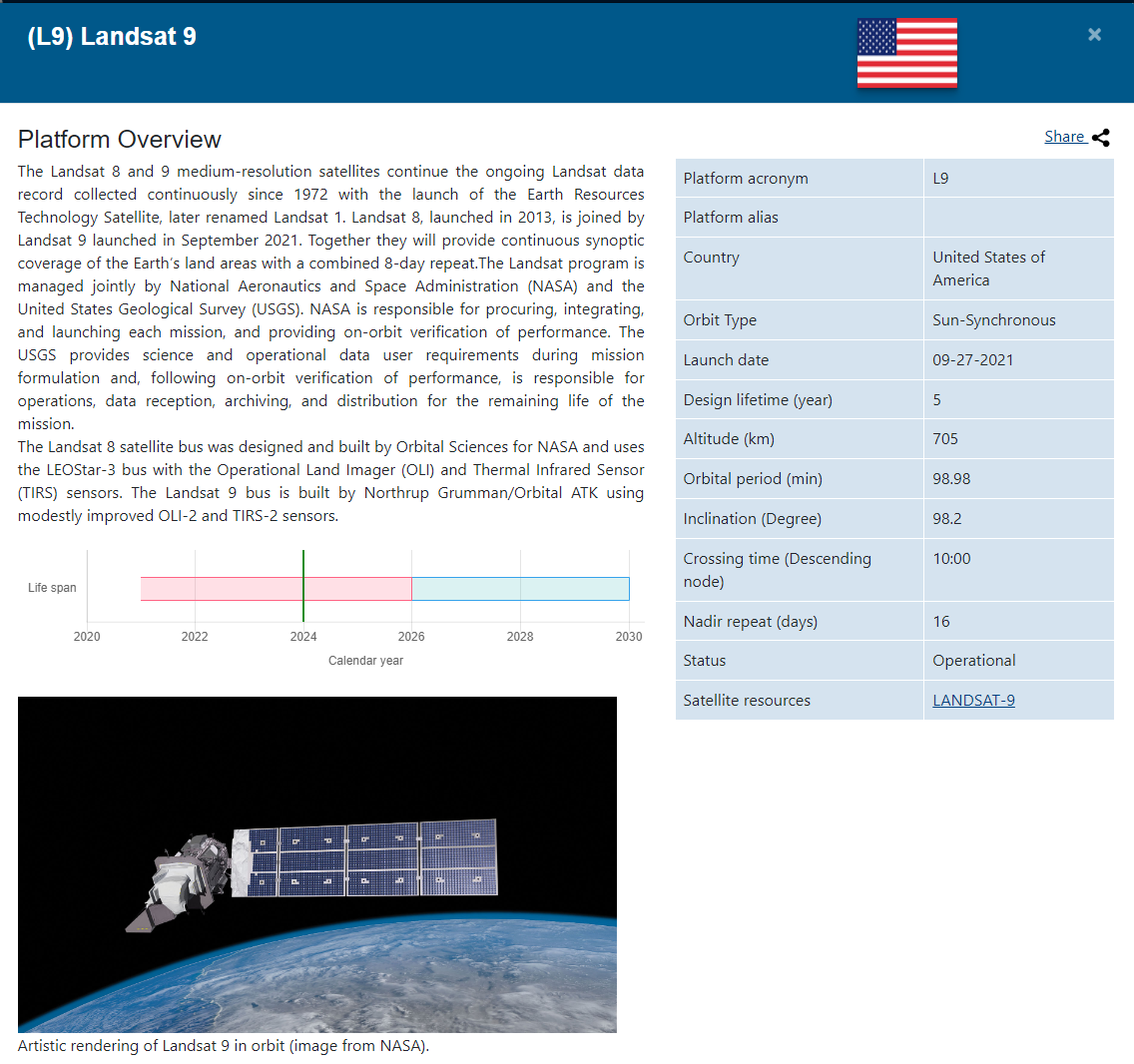
Task: Click the '98.98' orbital period value
Action: pos(951,478)
